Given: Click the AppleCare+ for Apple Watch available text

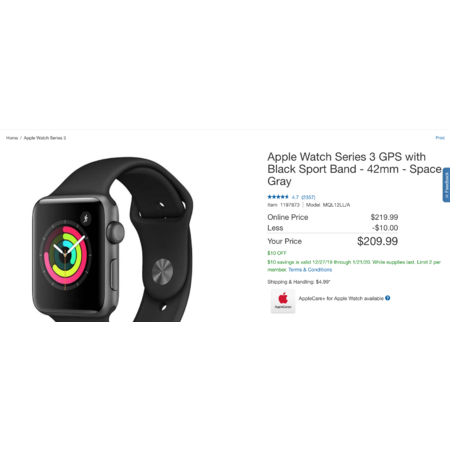Looking at the screenshot, I should [x=341, y=298].
